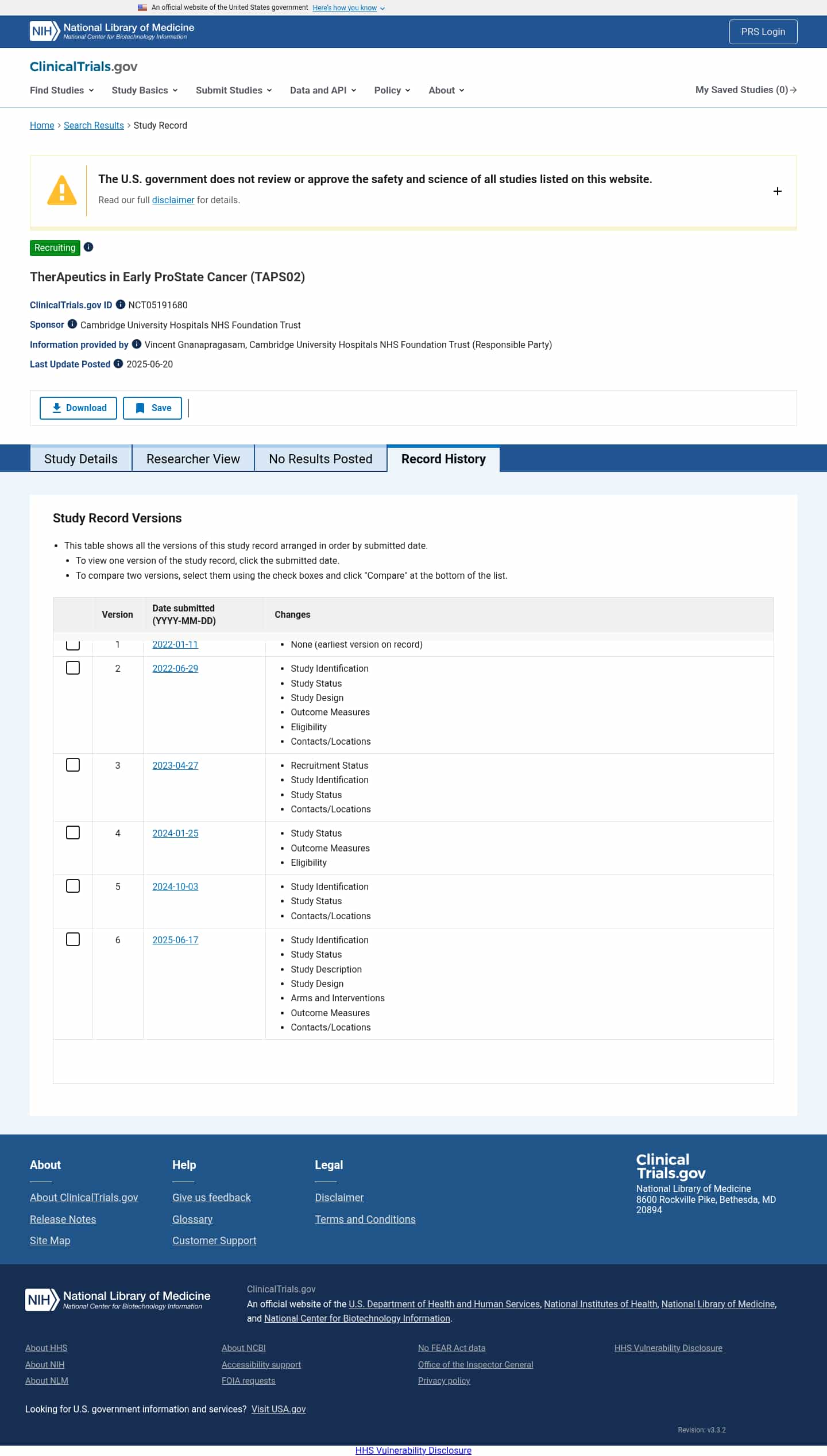This screenshot has width=827, height=1456.
Task: Click the green Recruiting status badge
Action: [x=55, y=247]
